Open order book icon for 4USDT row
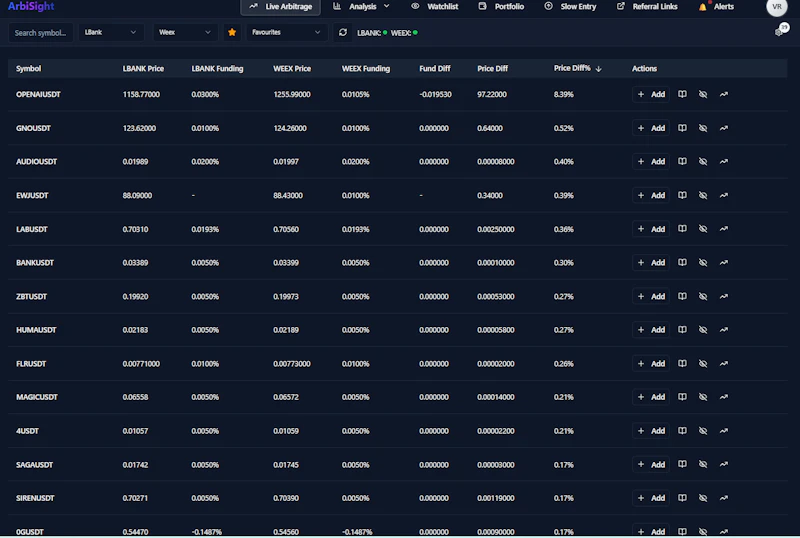 tap(682, 431)
